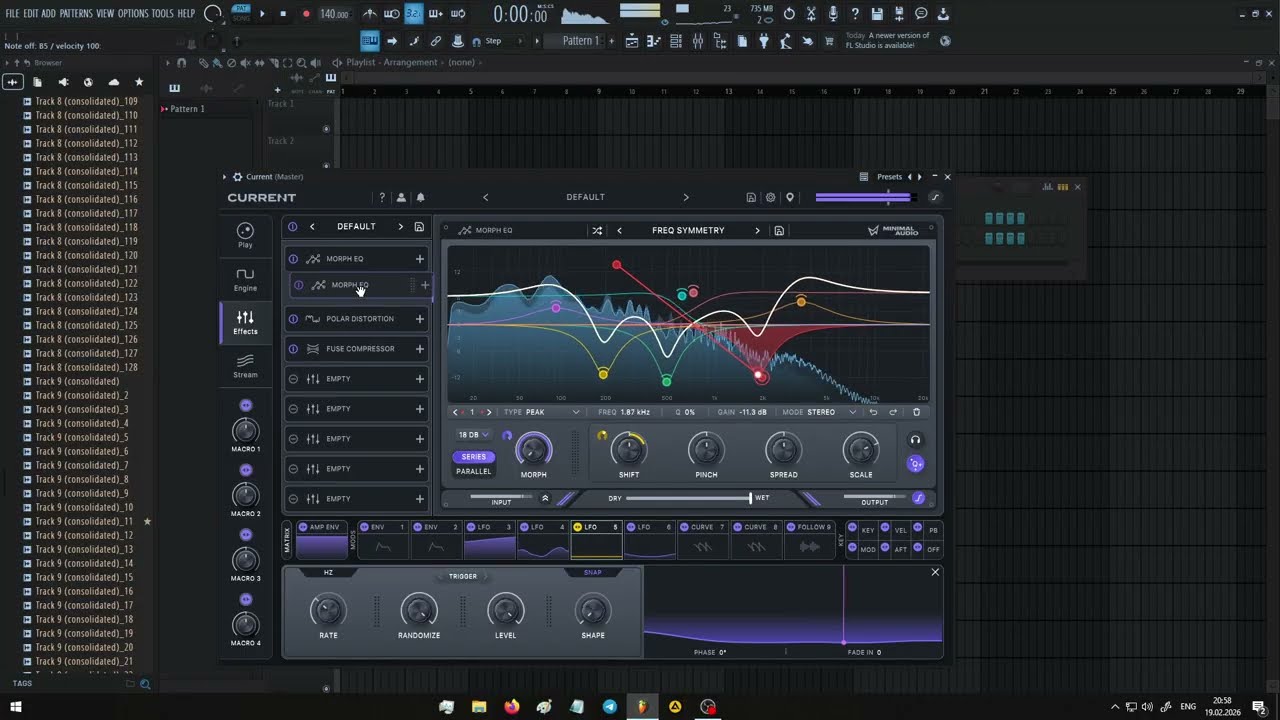Open the Matrix button in mods row
The image size is (1280, 720).
(x=288, y=540)
